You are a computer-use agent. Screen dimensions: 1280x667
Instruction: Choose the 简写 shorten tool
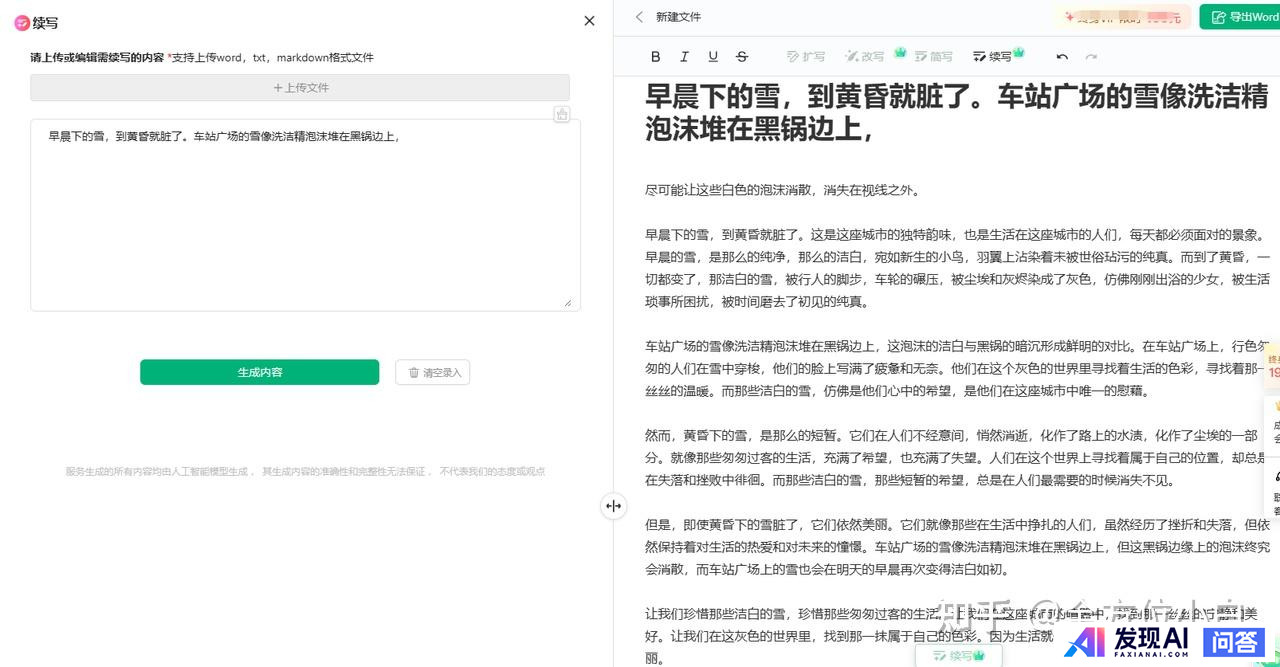(x=932, y=57)
